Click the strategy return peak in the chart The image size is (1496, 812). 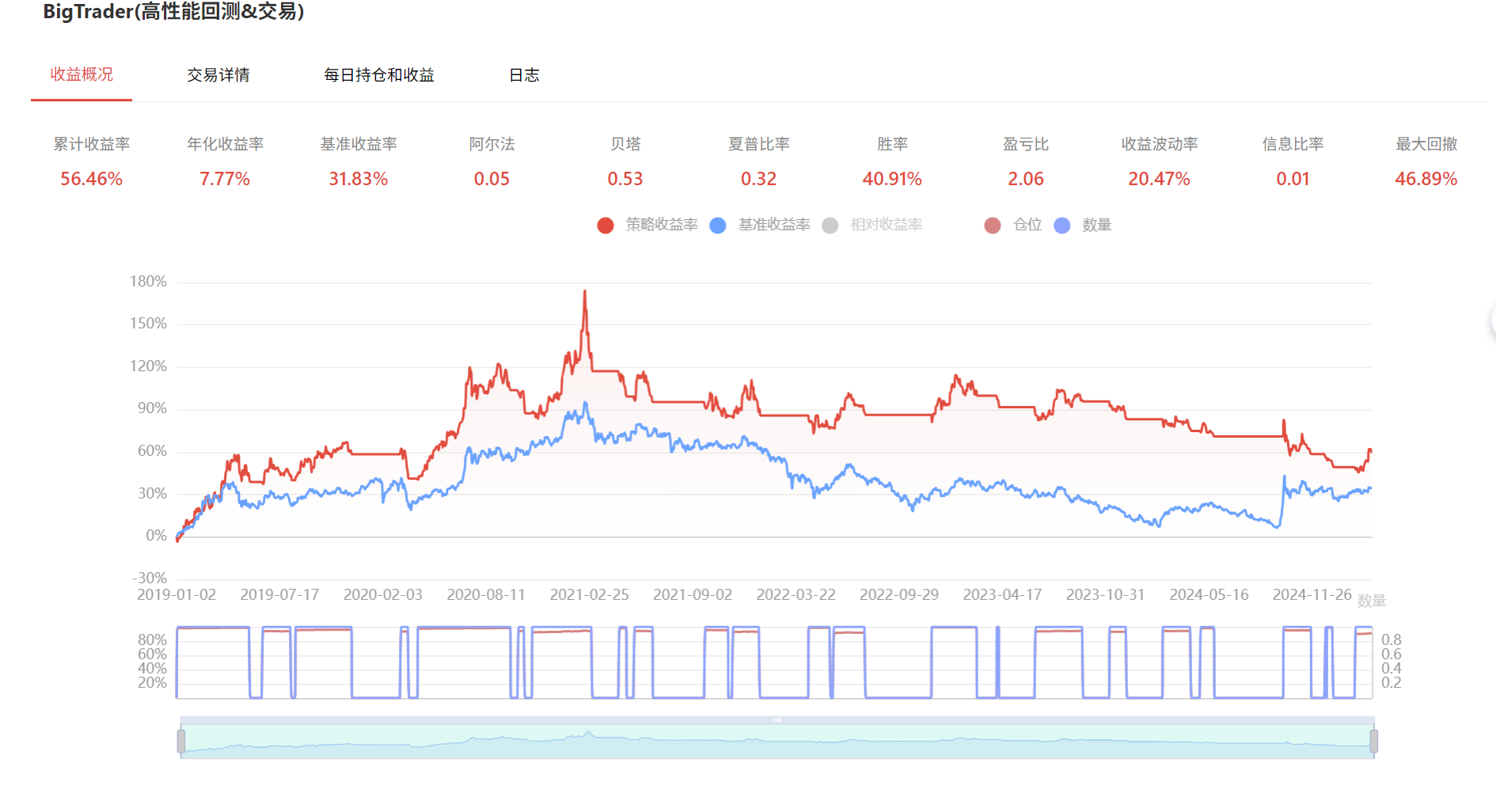point(585,292)
